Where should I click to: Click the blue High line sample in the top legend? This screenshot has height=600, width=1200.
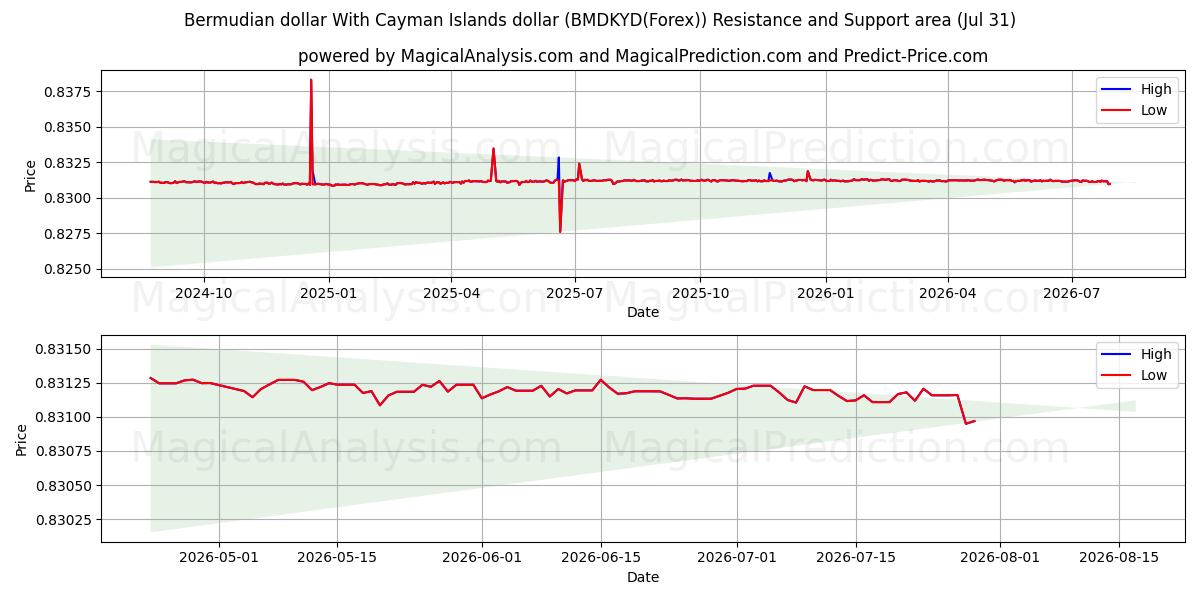(1117, 90)
